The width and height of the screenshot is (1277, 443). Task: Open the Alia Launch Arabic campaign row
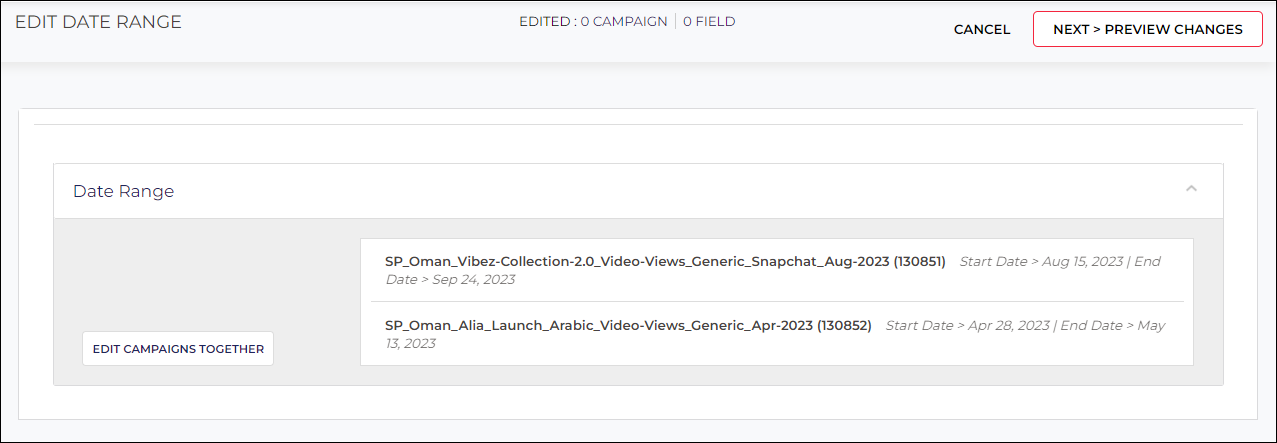pyautogui.click(x=627, y=326)
